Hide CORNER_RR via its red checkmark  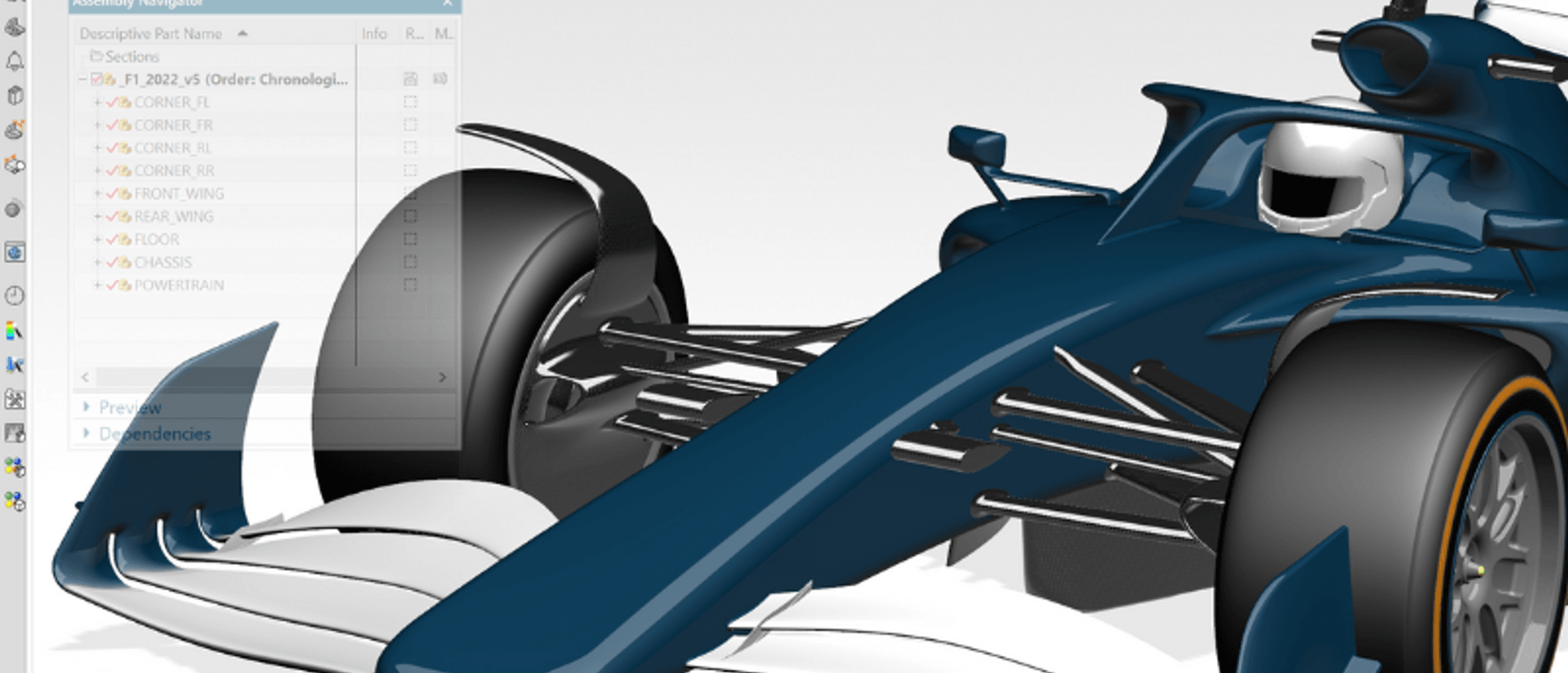click(112, 171)
